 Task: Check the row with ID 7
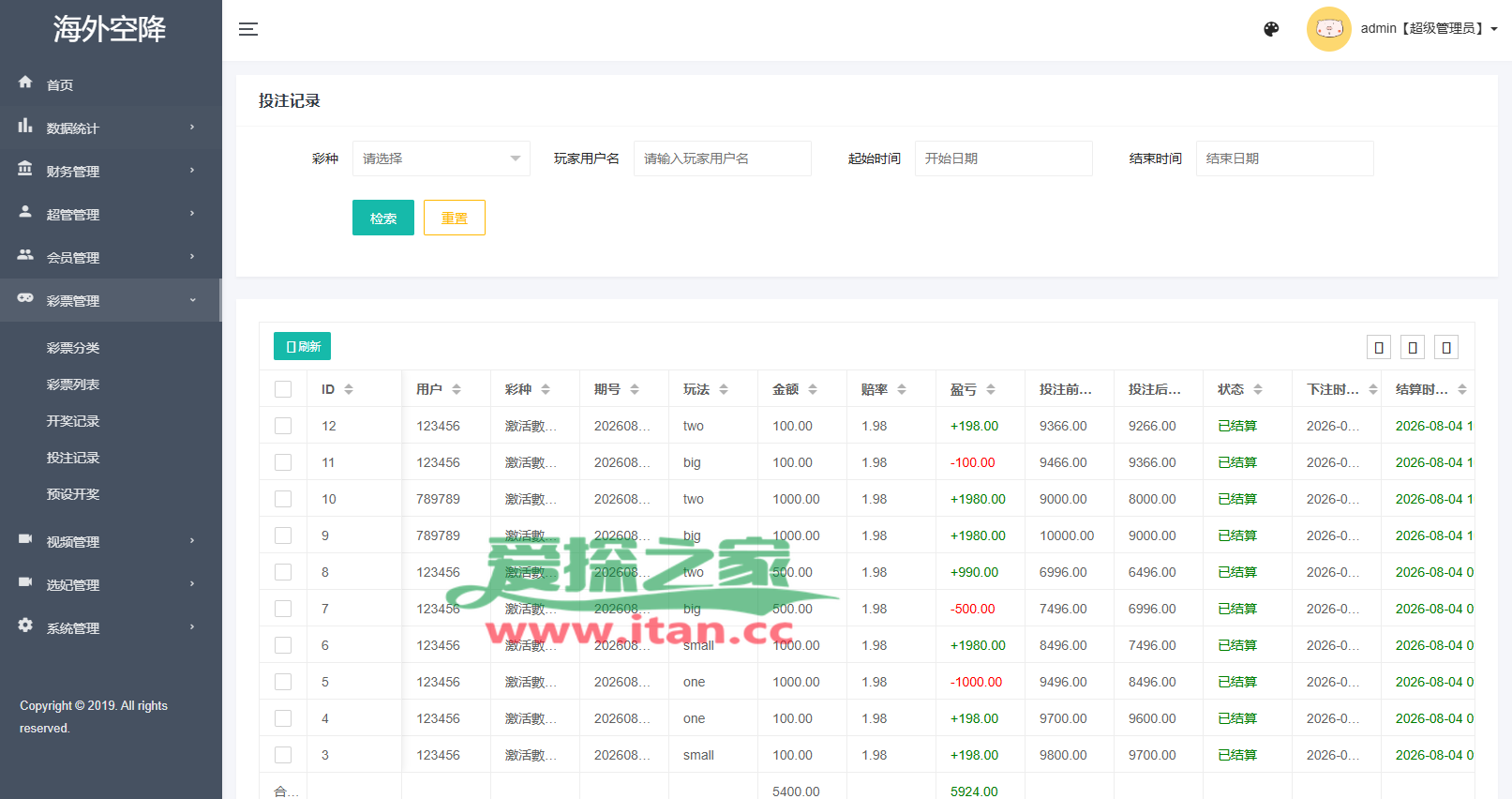pyautogui.click(x=283, y=609)
